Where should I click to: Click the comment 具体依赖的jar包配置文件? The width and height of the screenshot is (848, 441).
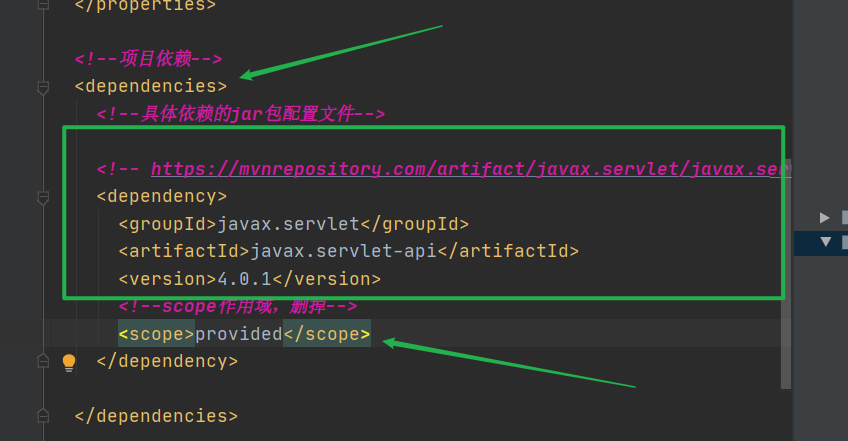[x=241, y=114]
